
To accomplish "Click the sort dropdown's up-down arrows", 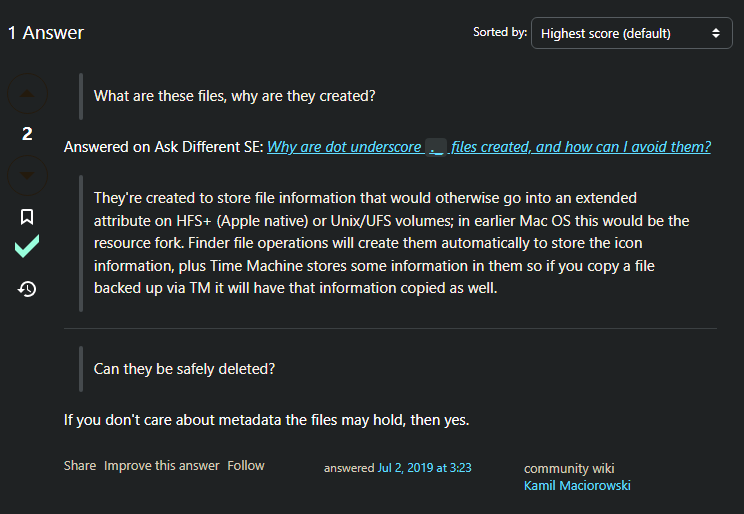I will (x=716, y=33).
